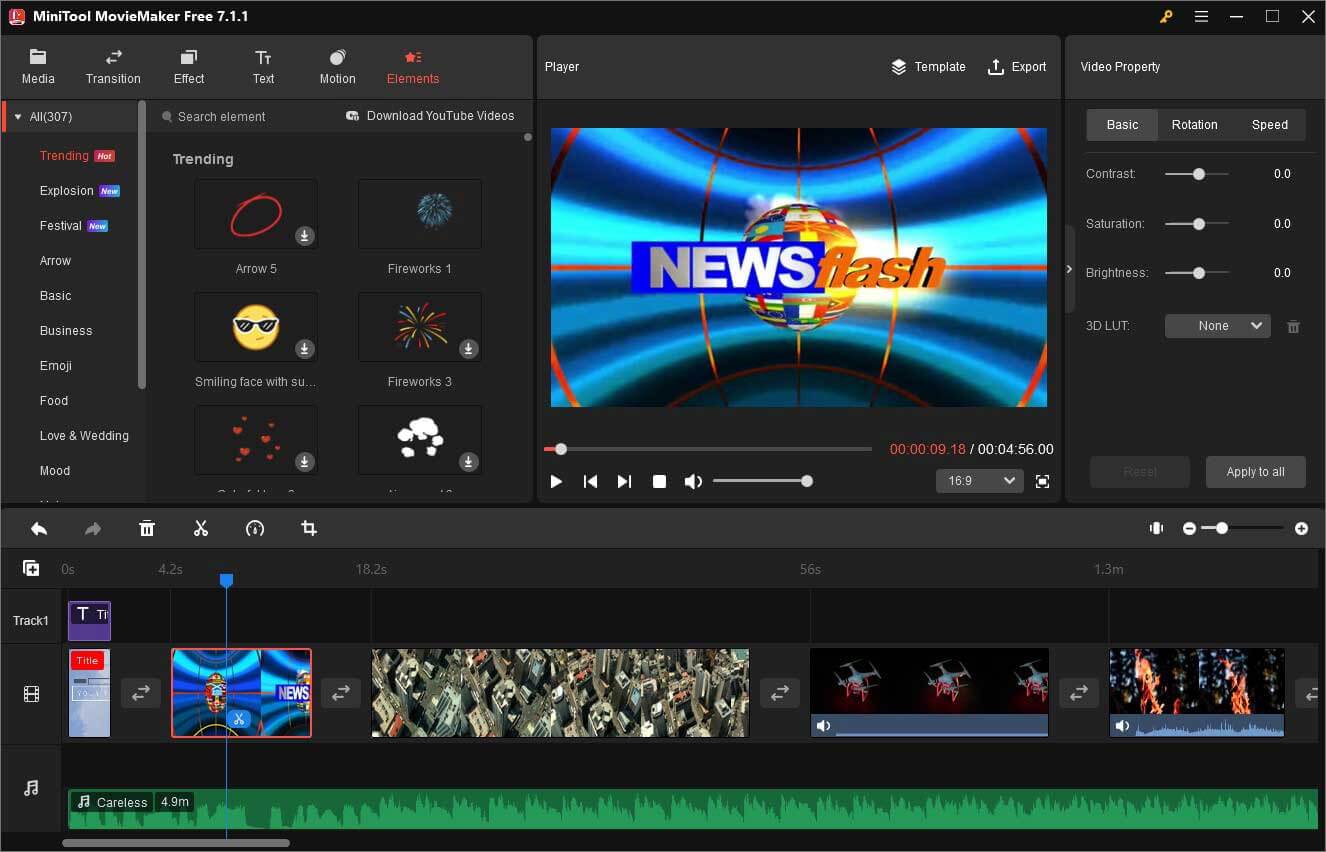Select the city aerial video clip
Image resolution: width=1326 pixels, height=852 pixels.
(x=560, y=693)
